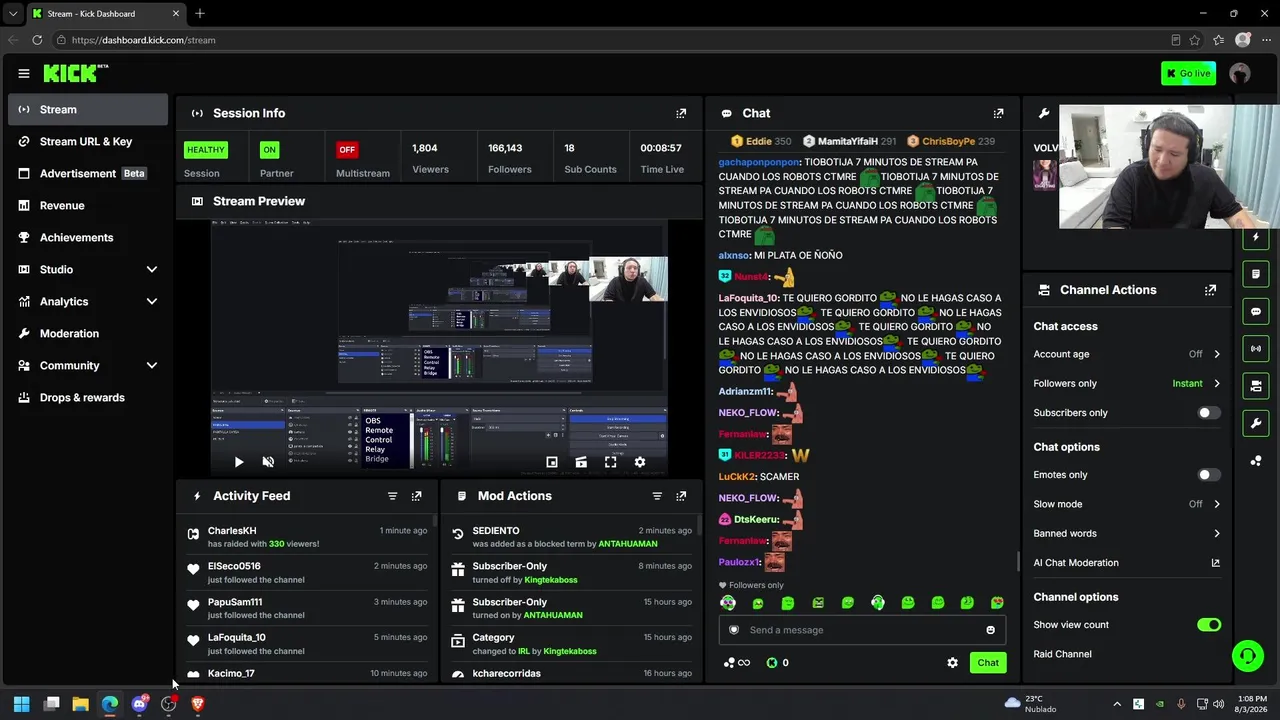This screenshot has height=720, width=1280.
Task: Go to Stream URL & Key
Action: coord(88,141)
